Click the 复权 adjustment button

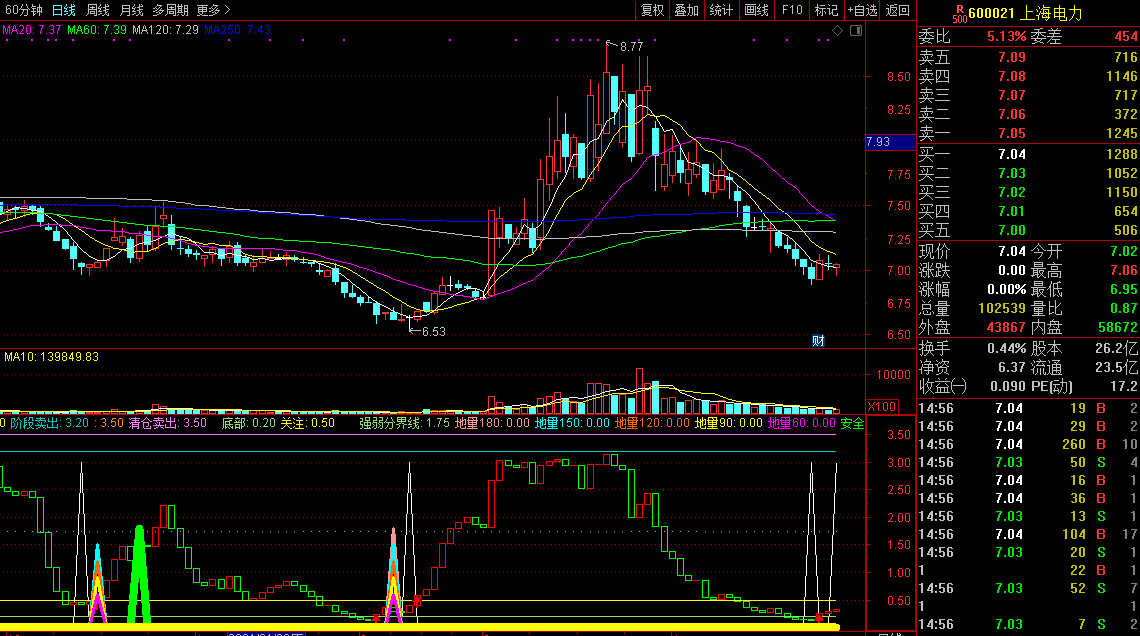point(652,10)
